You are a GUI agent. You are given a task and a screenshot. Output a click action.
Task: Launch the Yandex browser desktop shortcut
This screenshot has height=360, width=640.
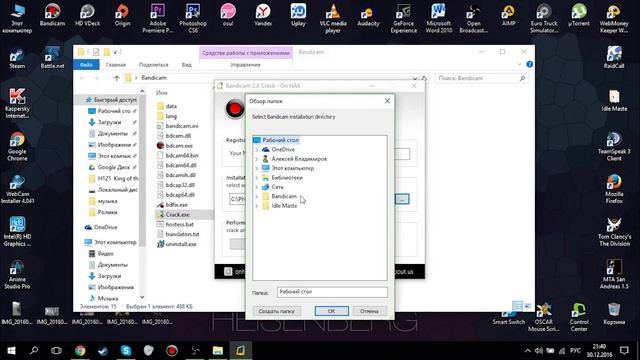263,15
